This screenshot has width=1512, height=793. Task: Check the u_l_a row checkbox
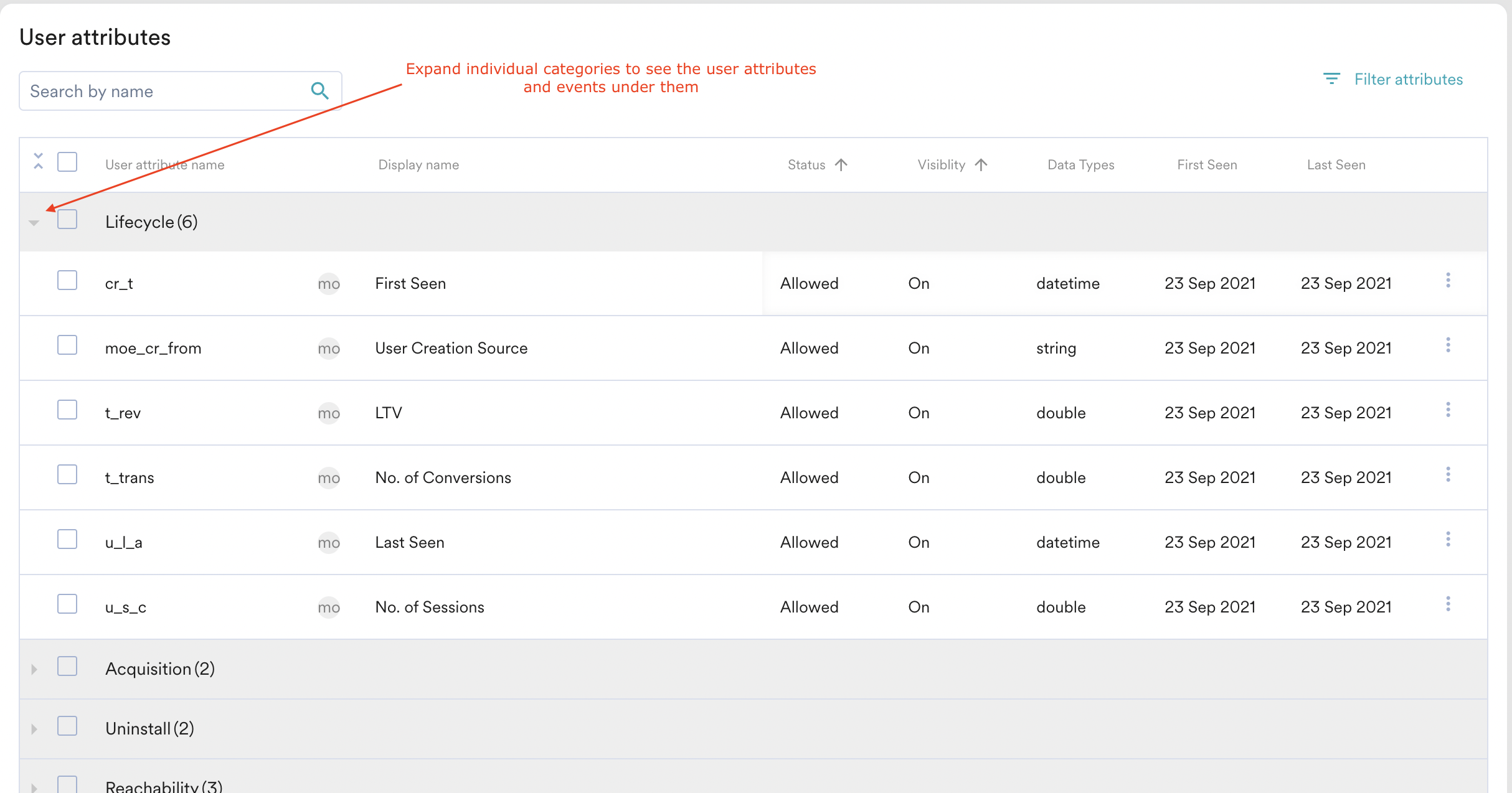(67, 540)
